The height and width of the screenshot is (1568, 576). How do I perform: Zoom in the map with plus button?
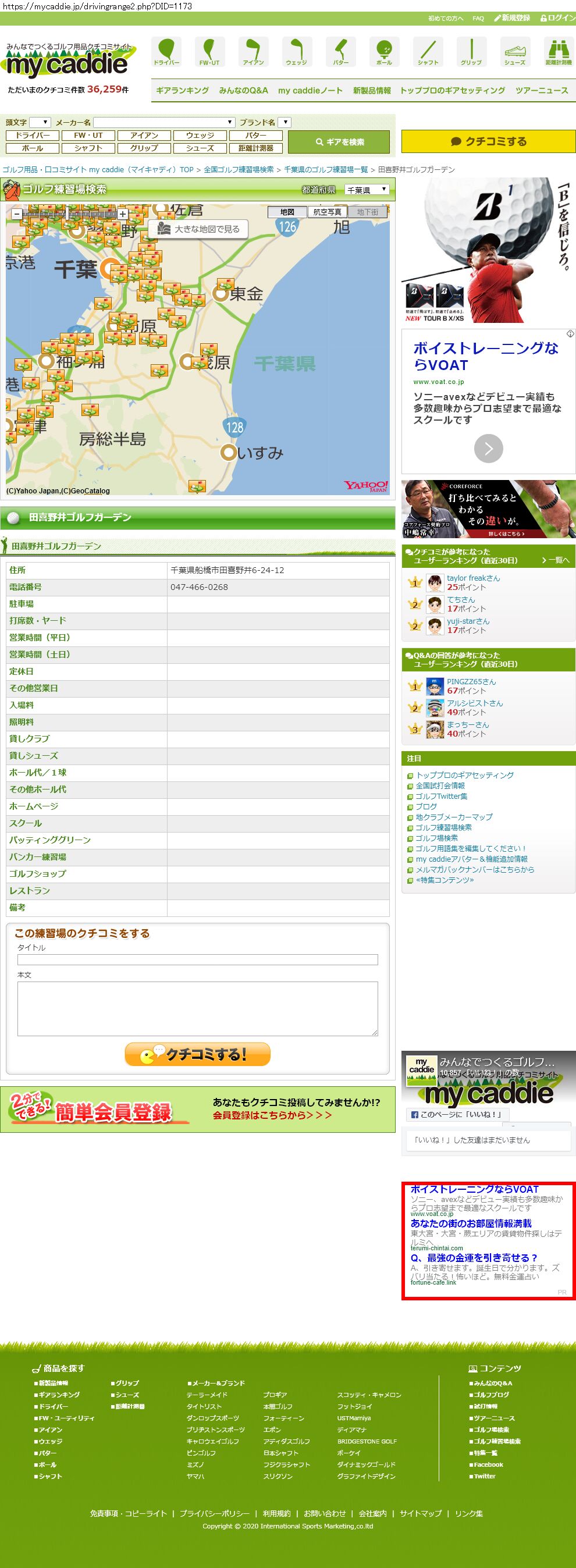(x=123, y=214)
